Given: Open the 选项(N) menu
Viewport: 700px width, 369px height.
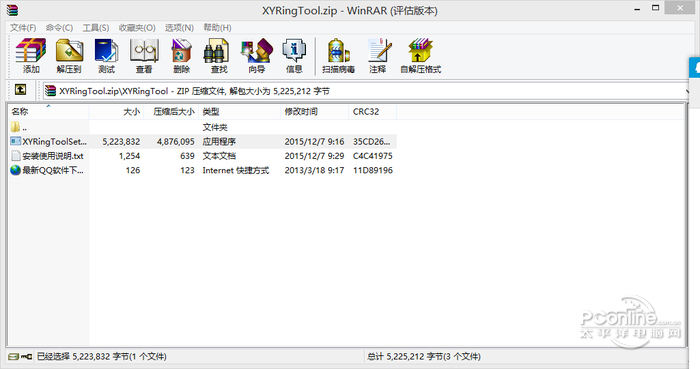Looking at the screenshot, I should (179, 28).
